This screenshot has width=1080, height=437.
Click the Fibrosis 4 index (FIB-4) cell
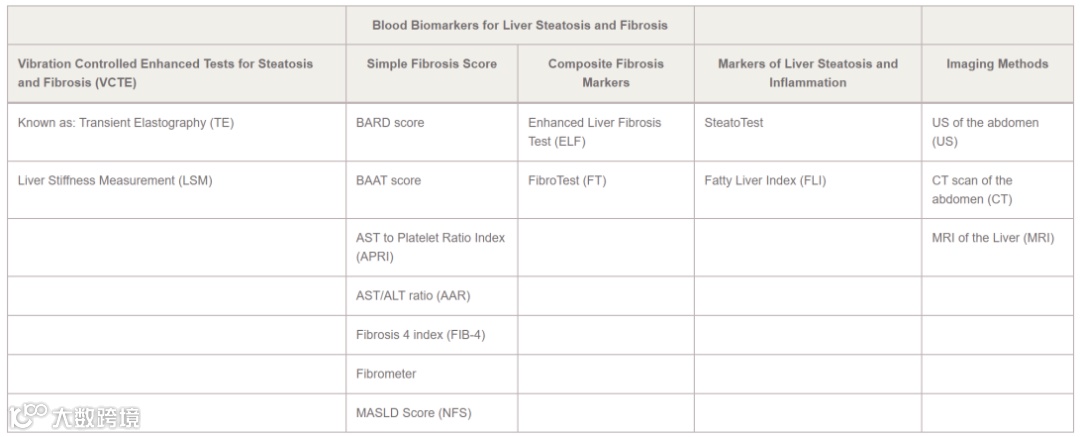coord(420,335)
